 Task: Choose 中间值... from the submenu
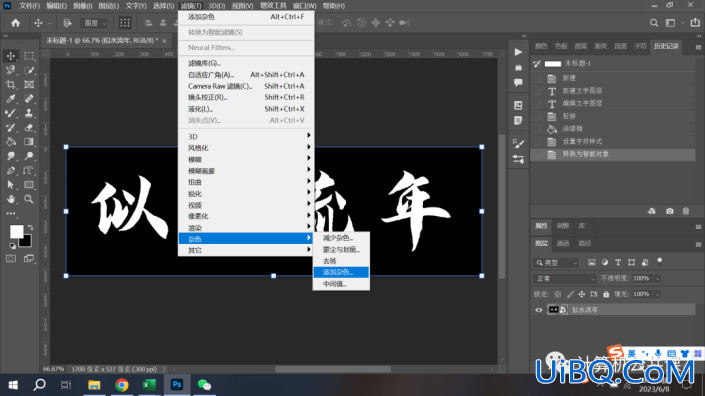click(x=341, y=284)
